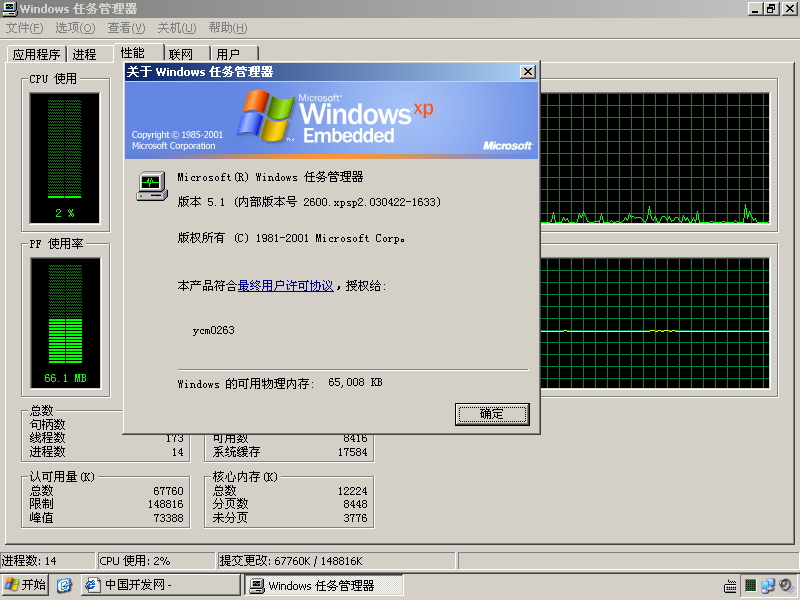Open the volume speaker tray icon
The width and height of the screenshot is (800, 600).
click(x=786, y=586)
